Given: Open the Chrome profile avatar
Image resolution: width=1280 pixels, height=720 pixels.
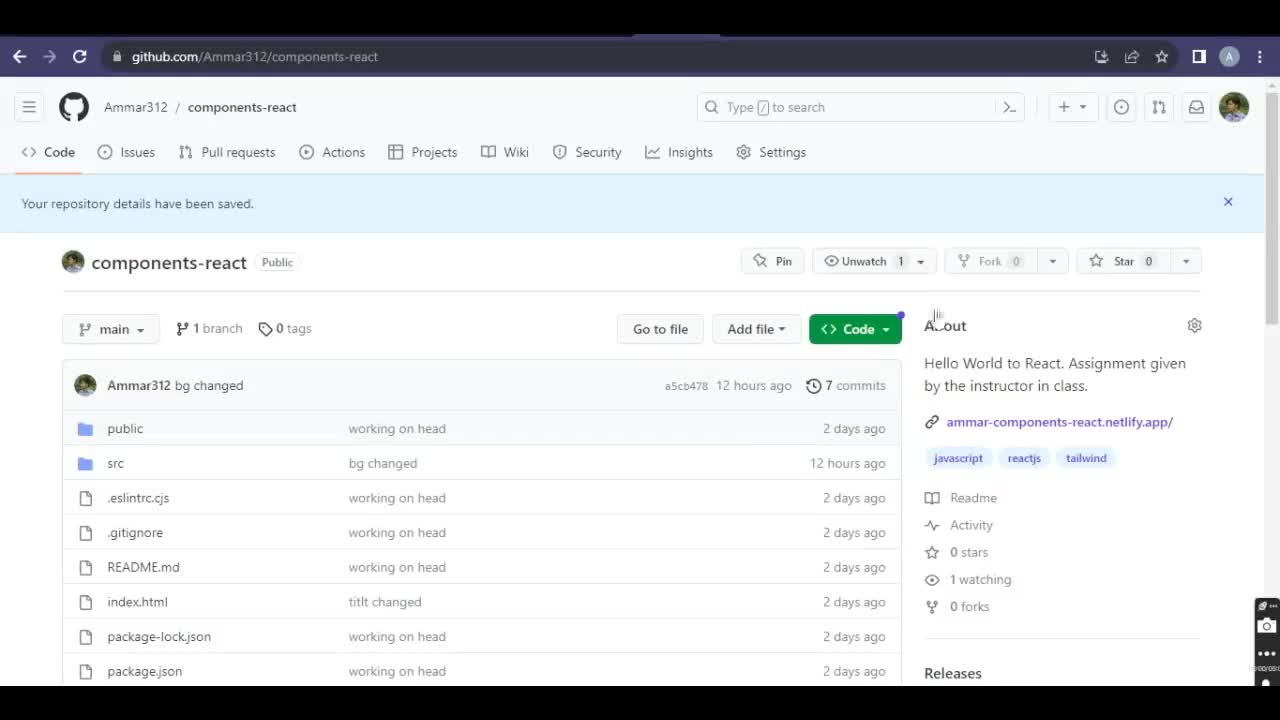Looking at the screenshot, I should click(1230, 57).
